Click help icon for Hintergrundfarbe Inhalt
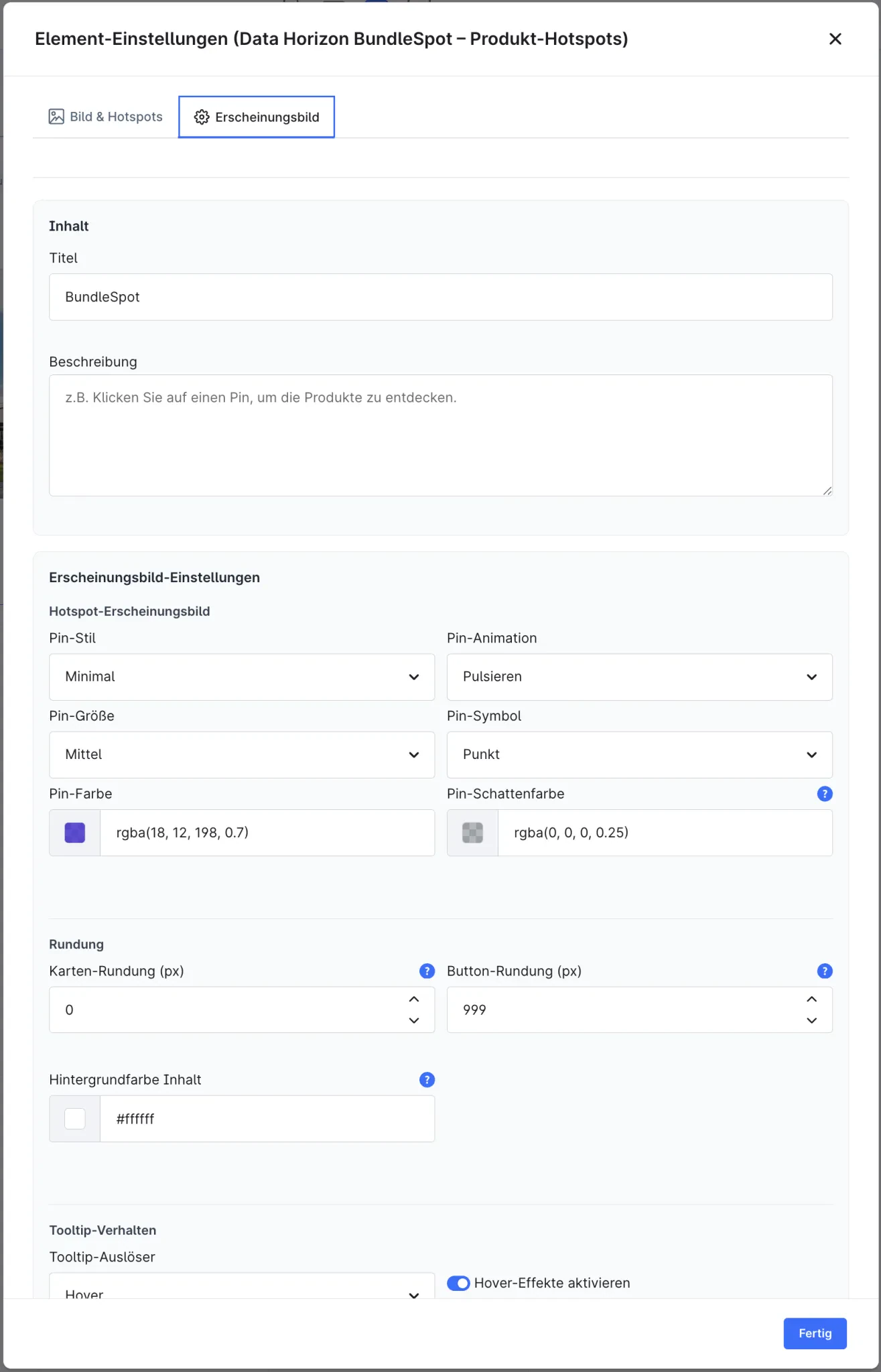881x1372 pixels. [x=427, y=1080]
